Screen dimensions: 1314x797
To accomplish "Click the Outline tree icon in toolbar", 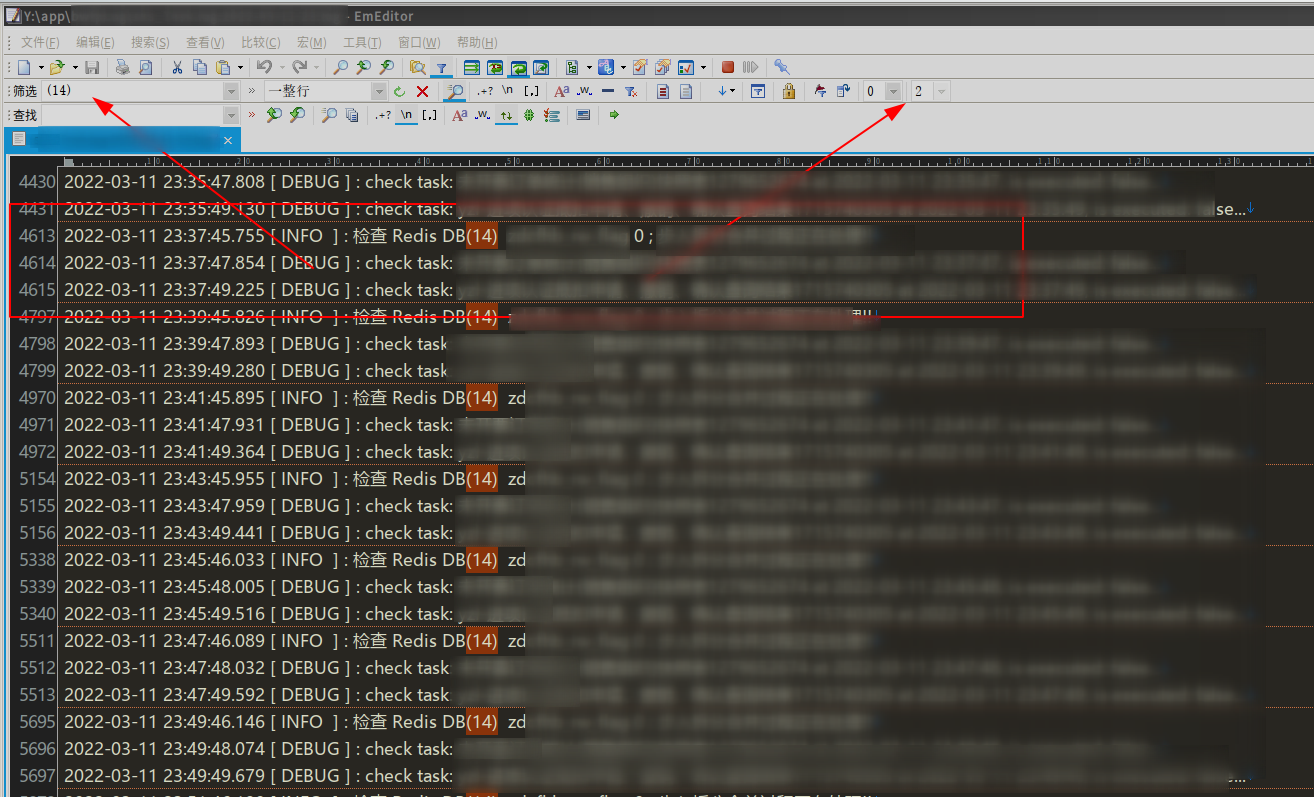I will click(x=572, y=67).
